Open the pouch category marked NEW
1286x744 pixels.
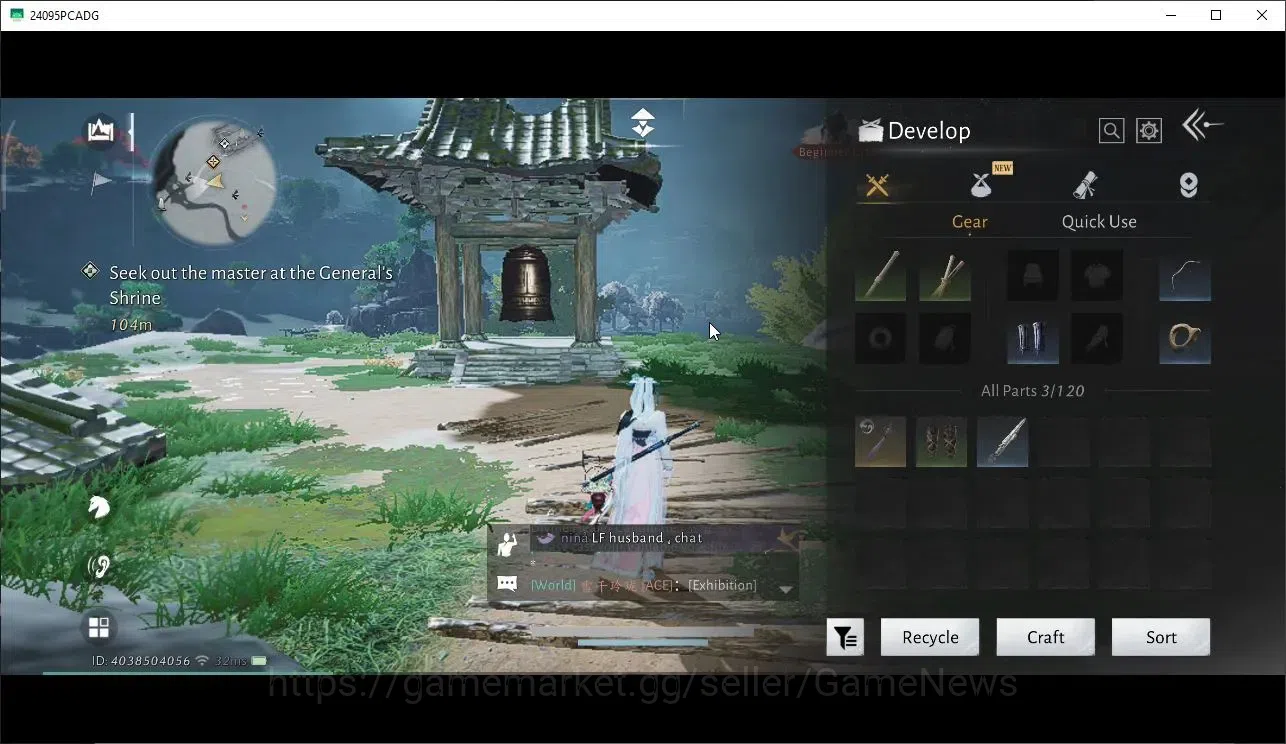(981, 185)
